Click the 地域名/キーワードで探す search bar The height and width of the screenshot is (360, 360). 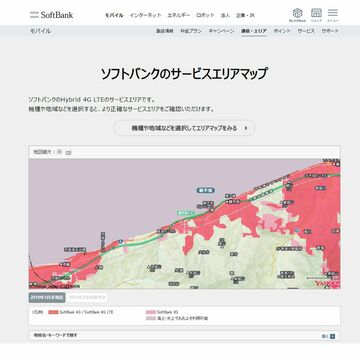184,336
